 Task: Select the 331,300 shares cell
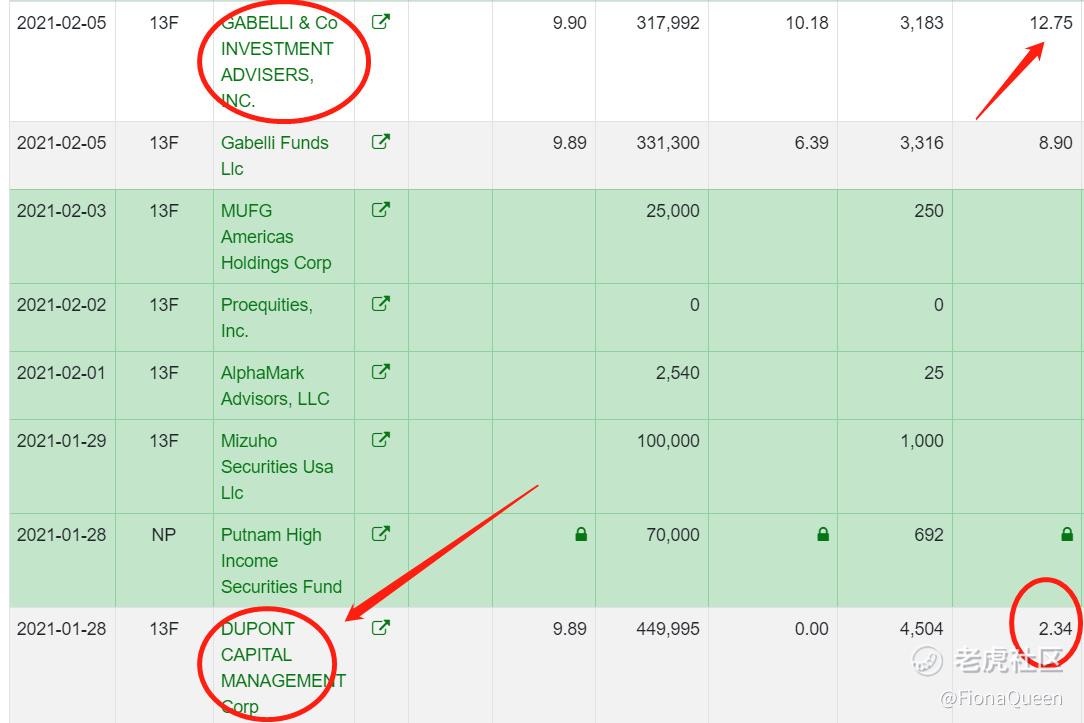[x=668, y=142]
